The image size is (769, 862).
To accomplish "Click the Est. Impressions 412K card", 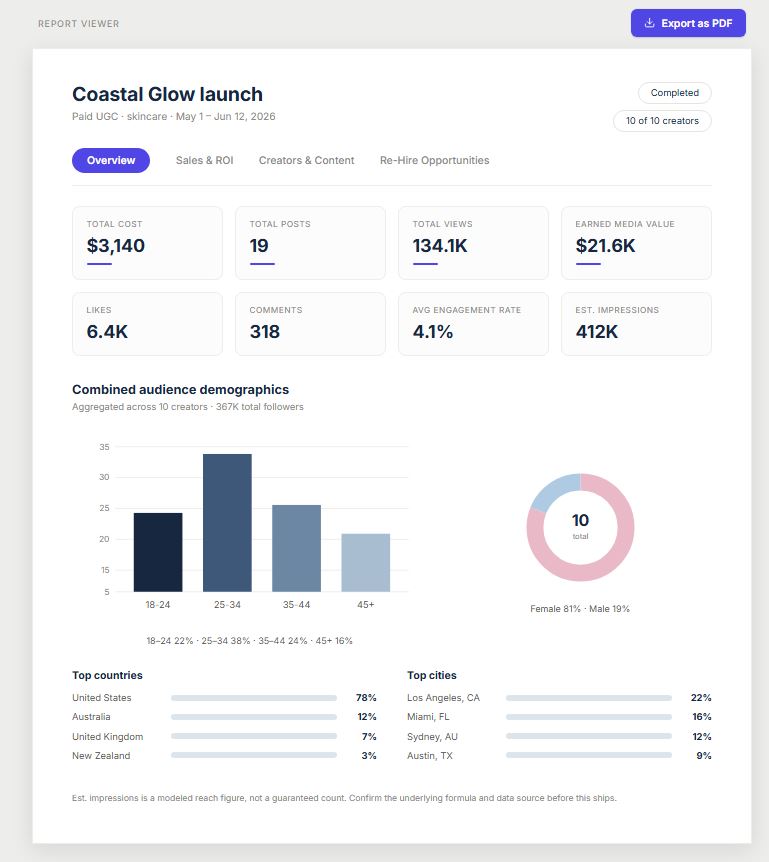I will tap(636, 324).
